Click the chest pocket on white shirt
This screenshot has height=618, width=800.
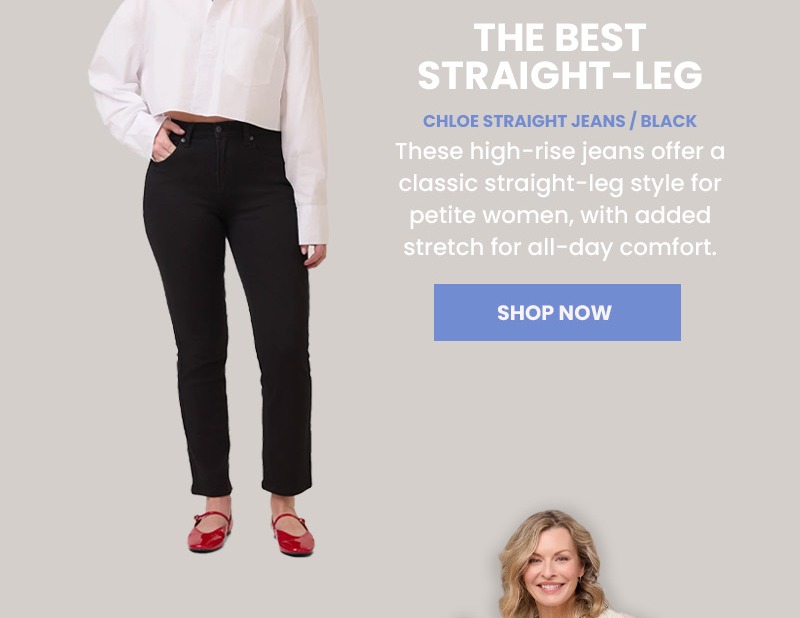pos(252,56)
